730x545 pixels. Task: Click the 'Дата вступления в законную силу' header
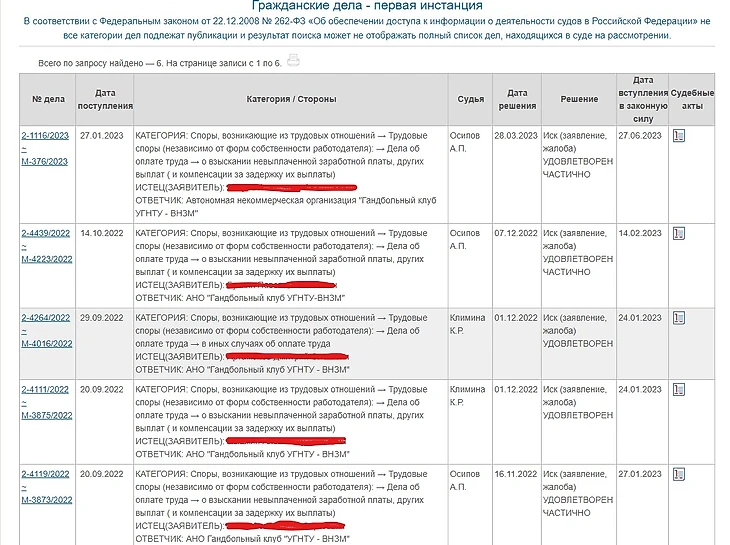coord(642,99)
